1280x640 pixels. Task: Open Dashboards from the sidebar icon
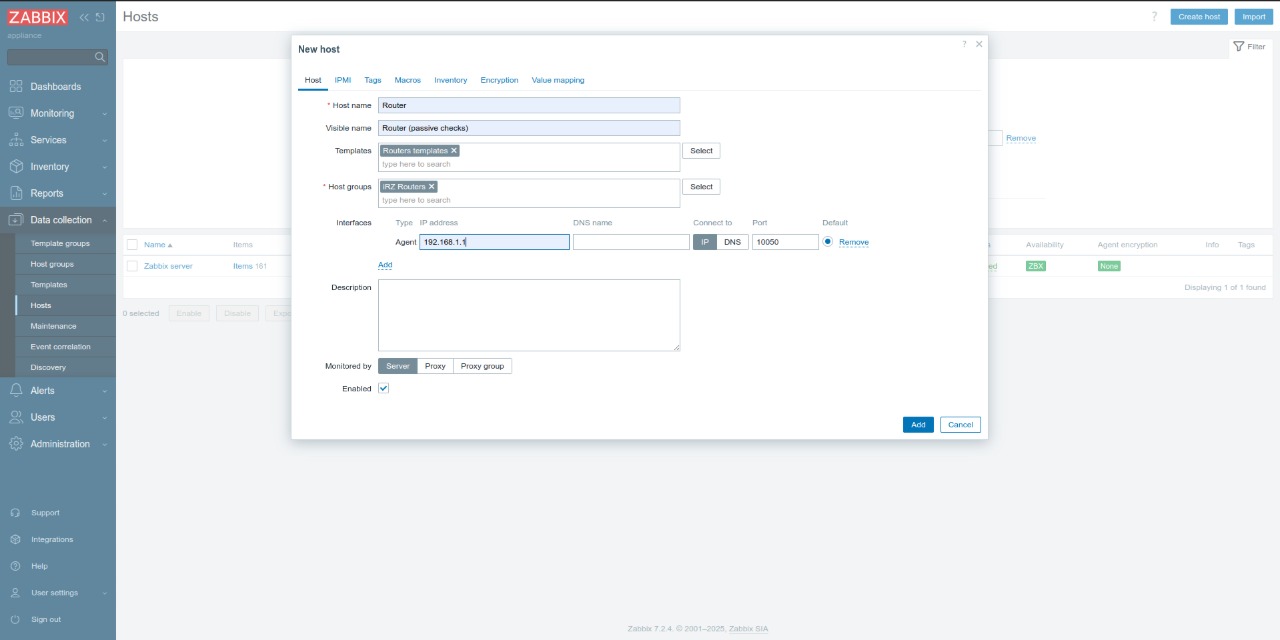(14, 86)
